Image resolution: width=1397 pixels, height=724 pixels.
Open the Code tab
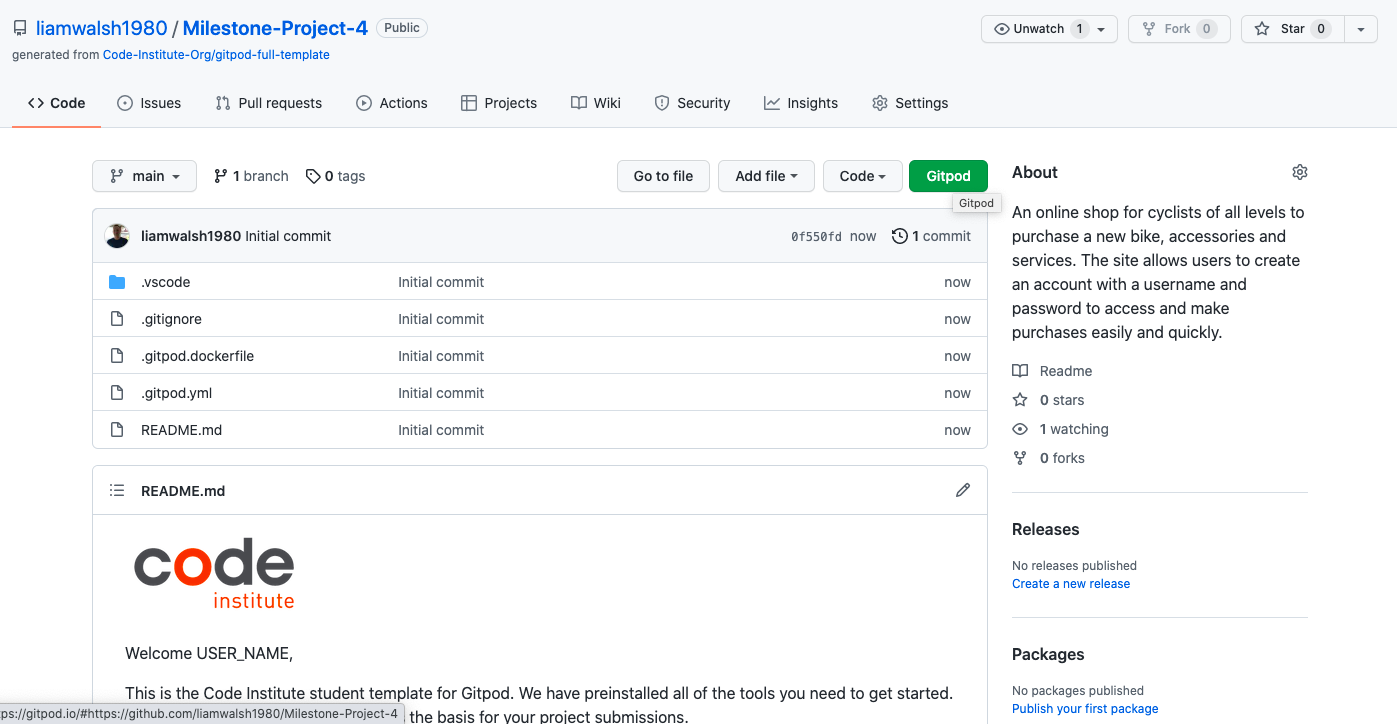click(56, 103)
